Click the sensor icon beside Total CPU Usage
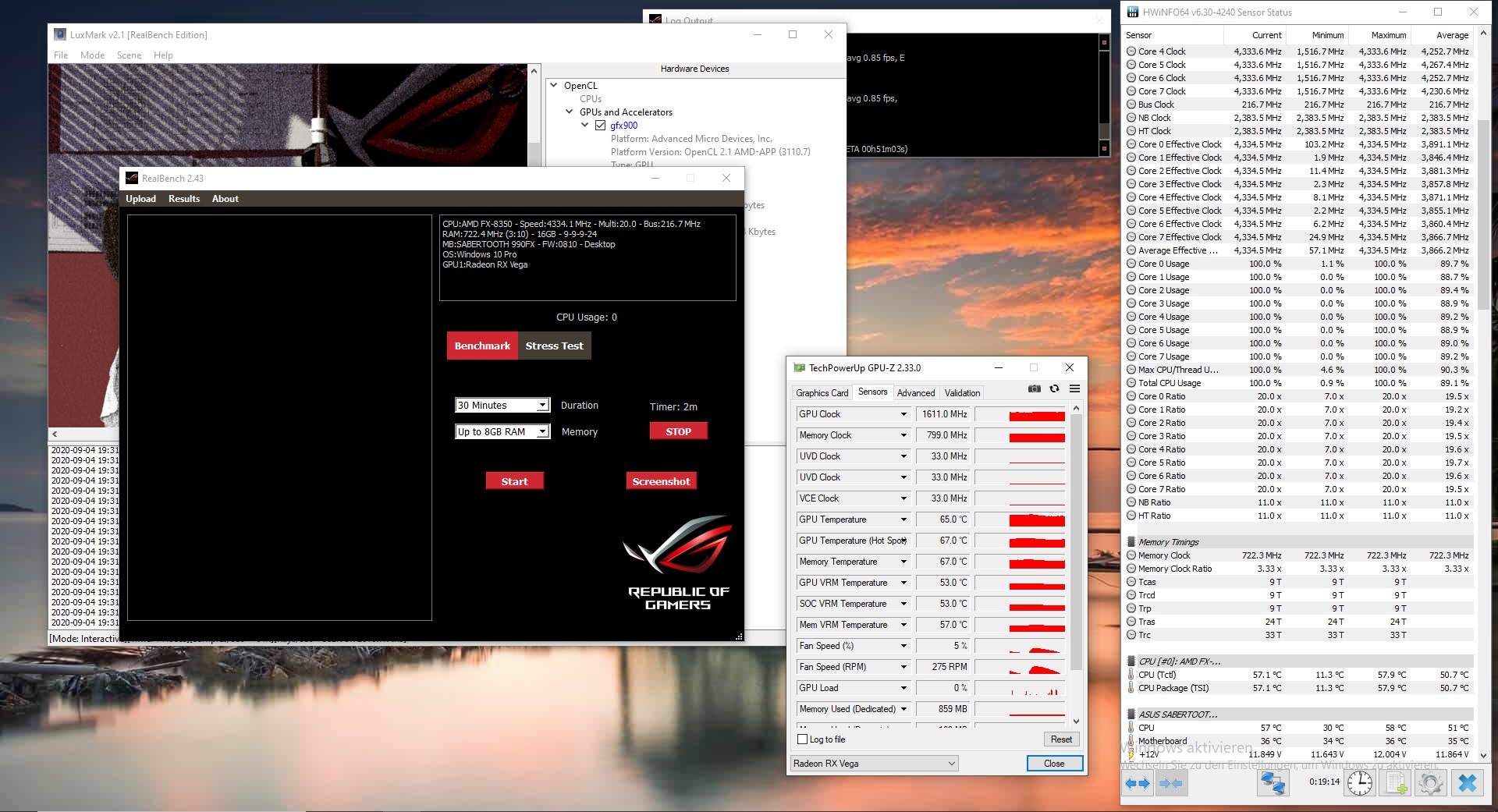The height and width of the screenshot is (812, 1498). 1131,383
